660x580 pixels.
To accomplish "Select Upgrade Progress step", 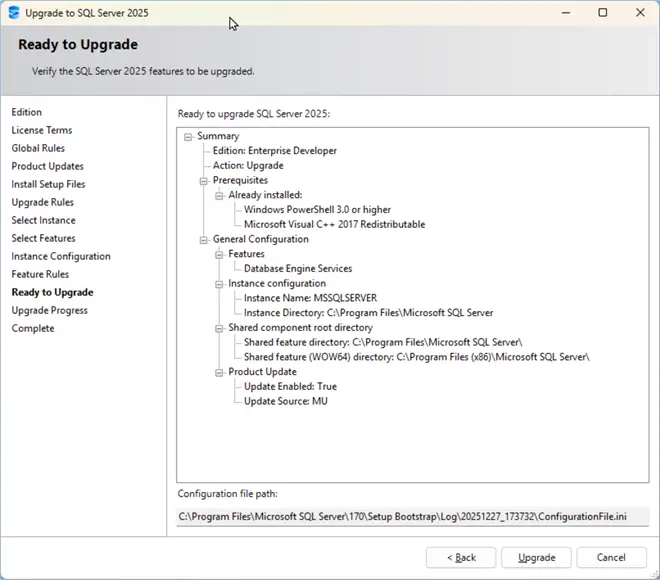I will (50, 311).
